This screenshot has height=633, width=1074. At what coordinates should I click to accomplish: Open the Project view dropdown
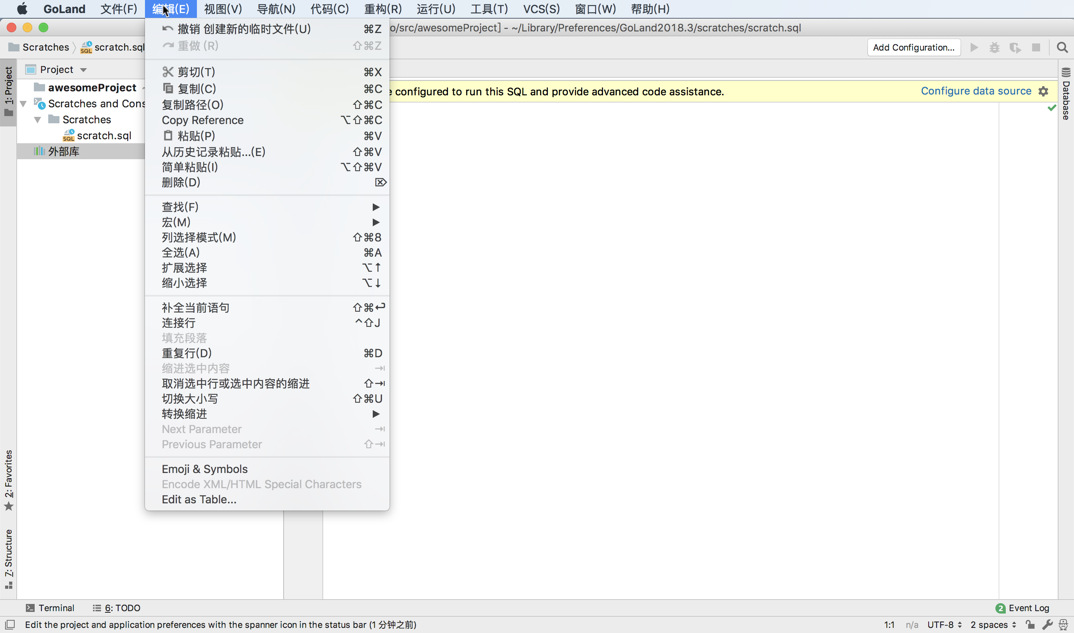tap(57, 69)
